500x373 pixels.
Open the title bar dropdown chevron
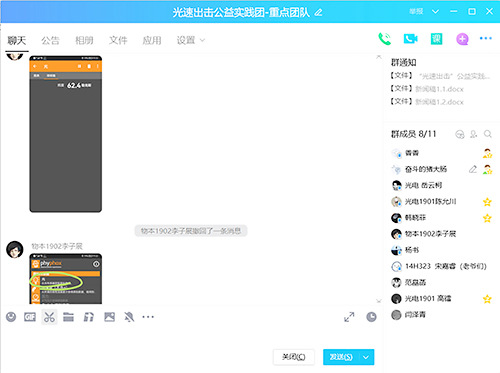pyautogui.click(x=435, y=12)
